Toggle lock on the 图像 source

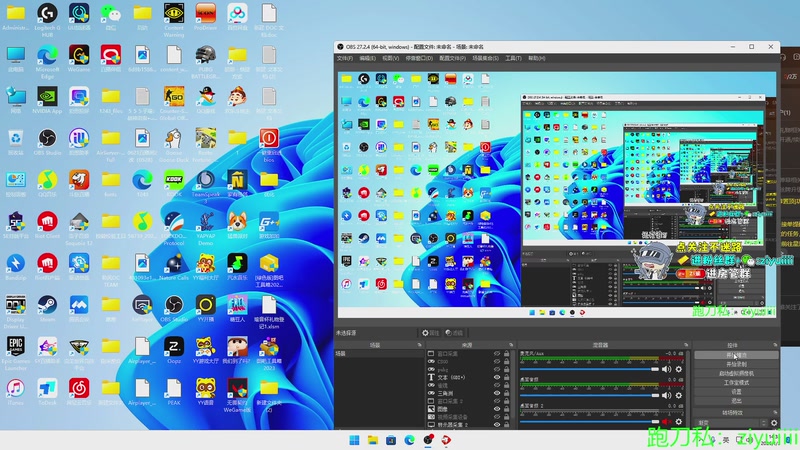pos(507,409)
